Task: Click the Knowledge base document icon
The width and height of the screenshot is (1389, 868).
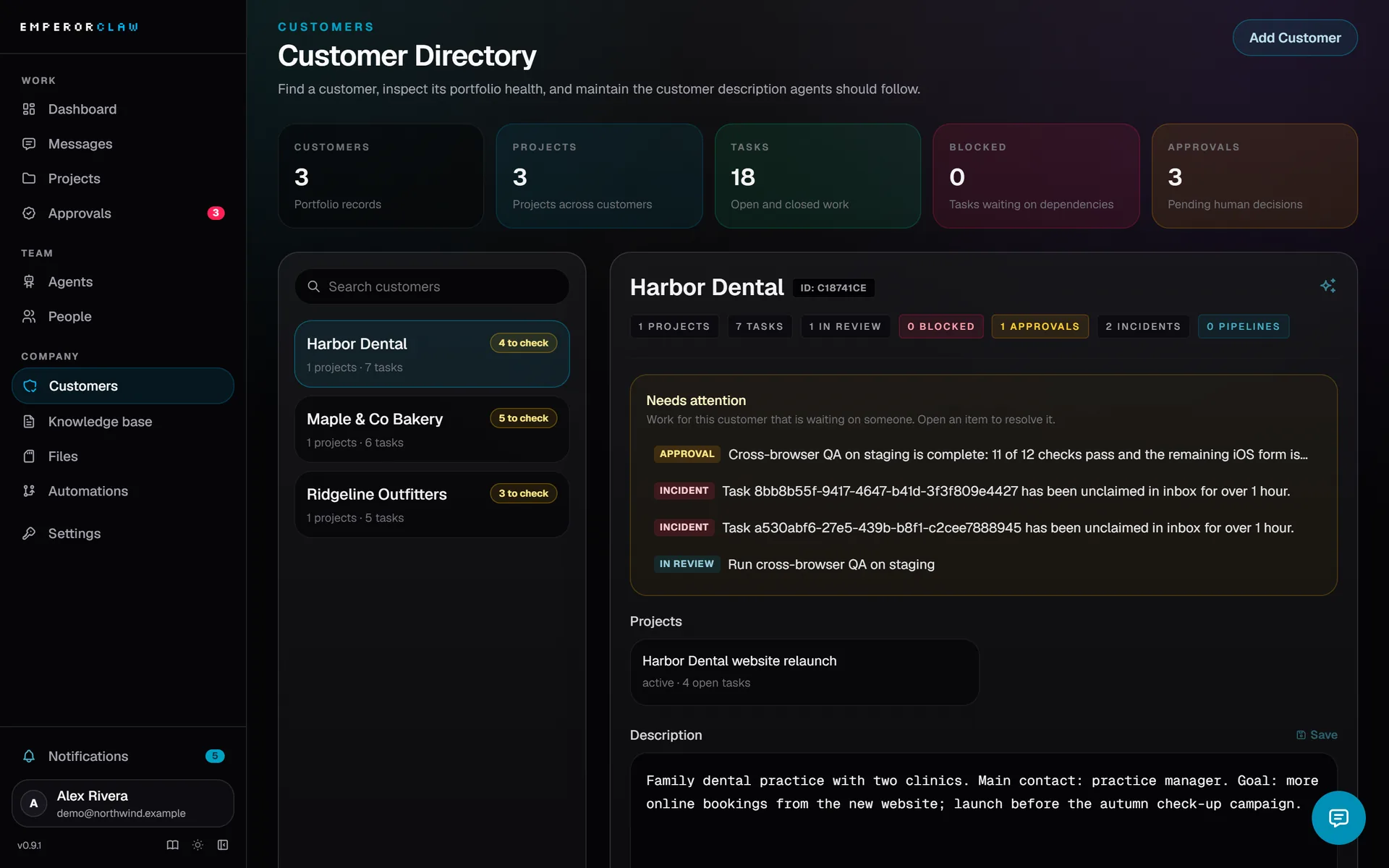Action: click(x=29, y=422)
